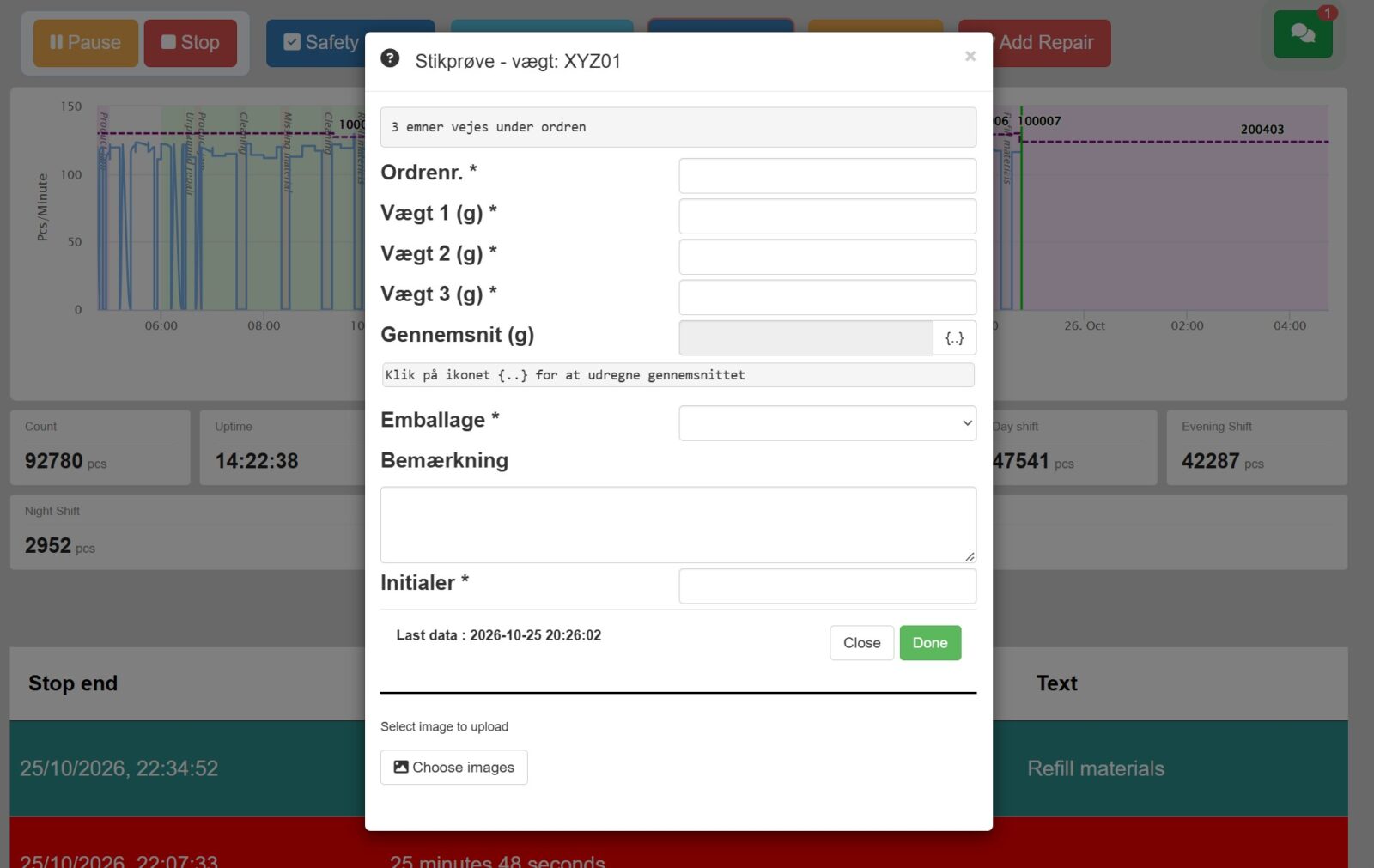
Task: Focus the Vægt 3 (g) input field
Action: 827,297
